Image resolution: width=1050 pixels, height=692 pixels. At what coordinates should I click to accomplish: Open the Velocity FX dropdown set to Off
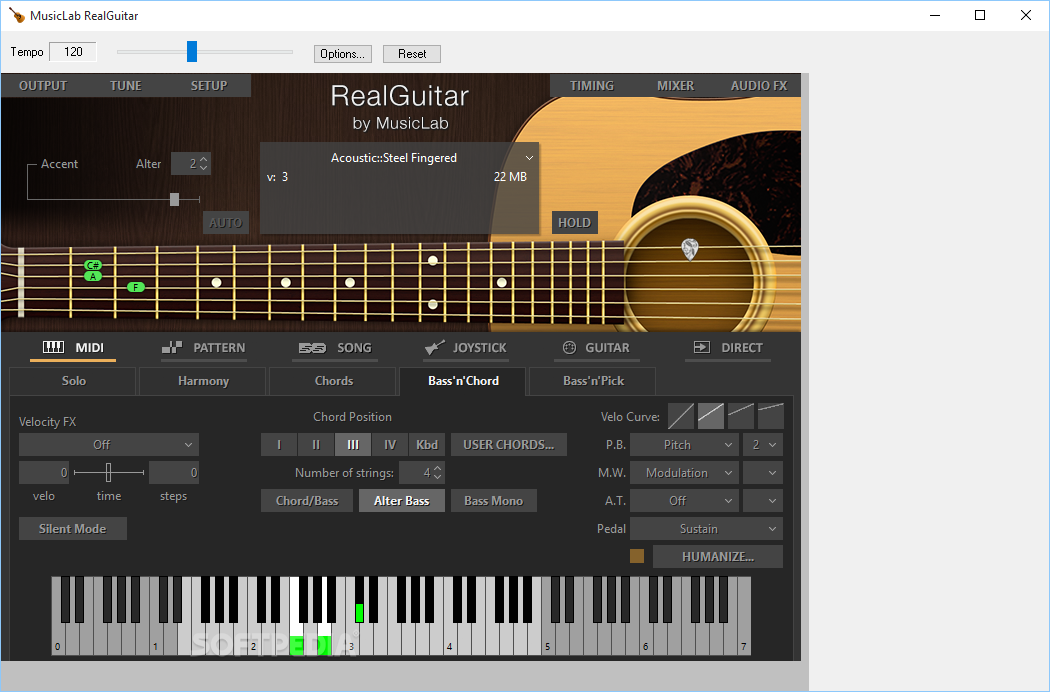(x=108, y=445)
